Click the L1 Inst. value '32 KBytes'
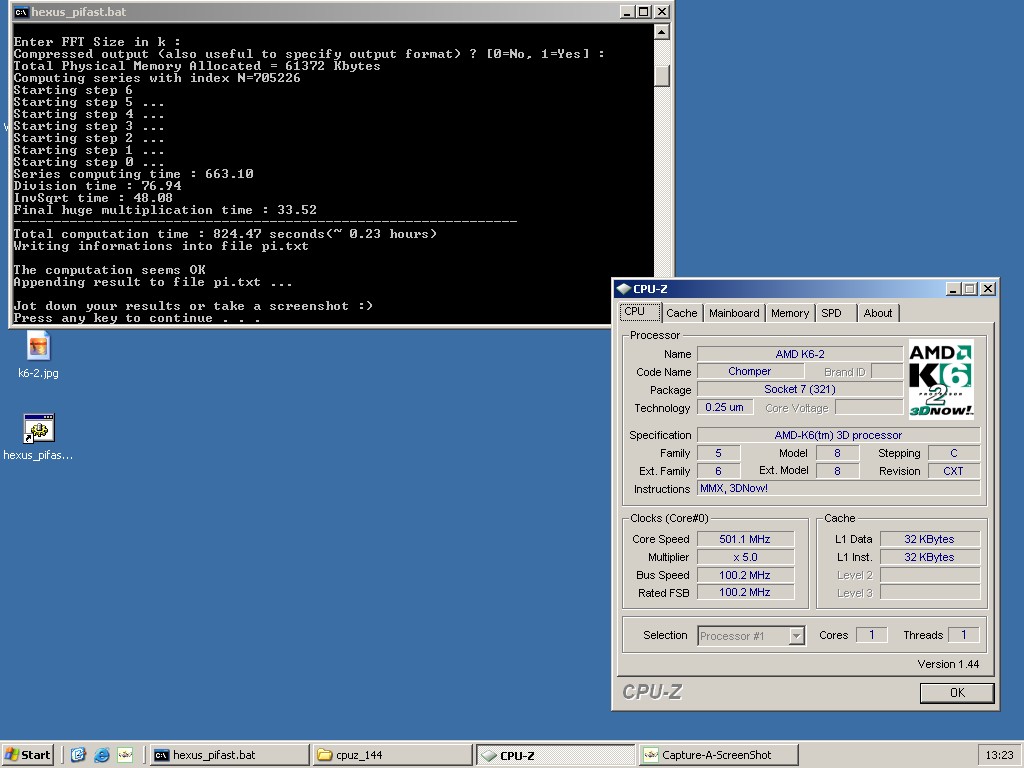 (930, 557)
